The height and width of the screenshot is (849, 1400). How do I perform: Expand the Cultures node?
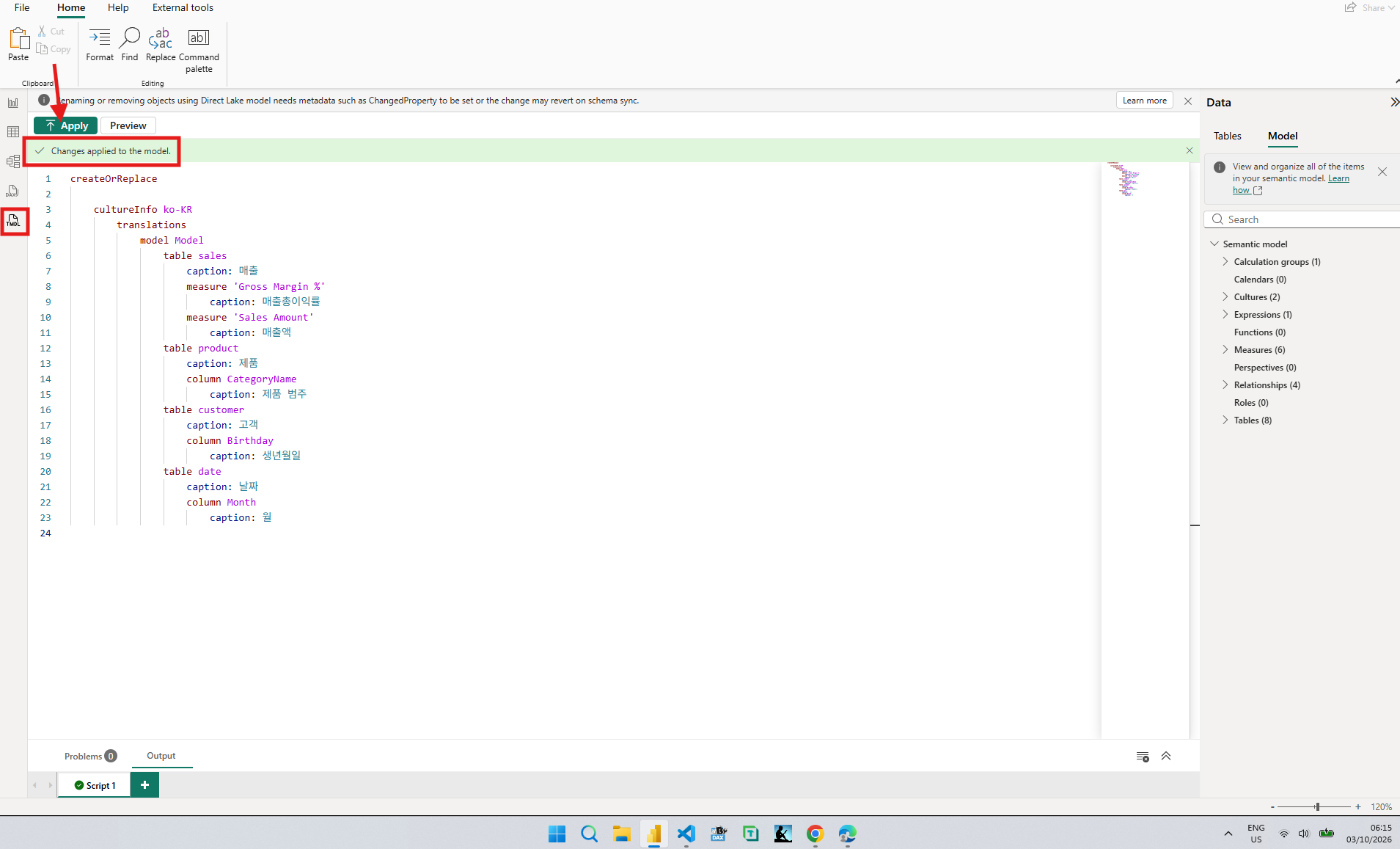point(1225,296)
